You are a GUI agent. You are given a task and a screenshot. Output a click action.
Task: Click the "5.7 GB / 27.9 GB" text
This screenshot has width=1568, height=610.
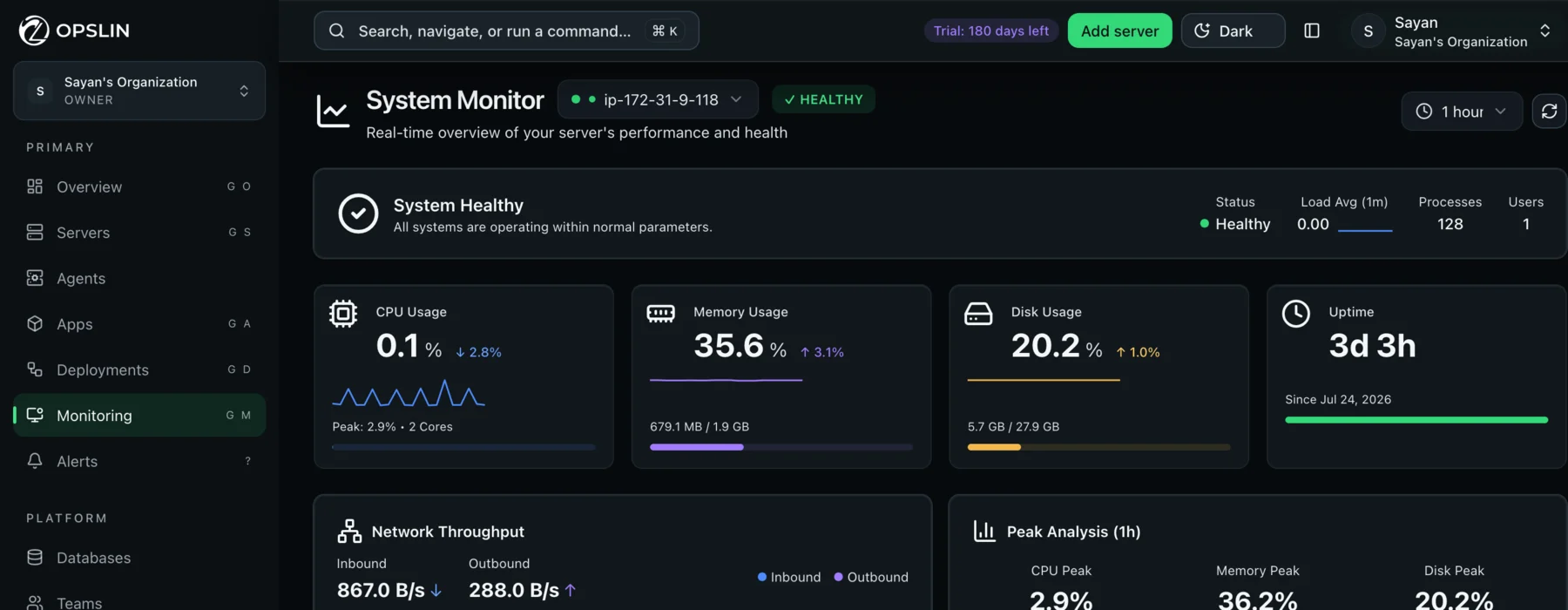tap(1013, 426)
